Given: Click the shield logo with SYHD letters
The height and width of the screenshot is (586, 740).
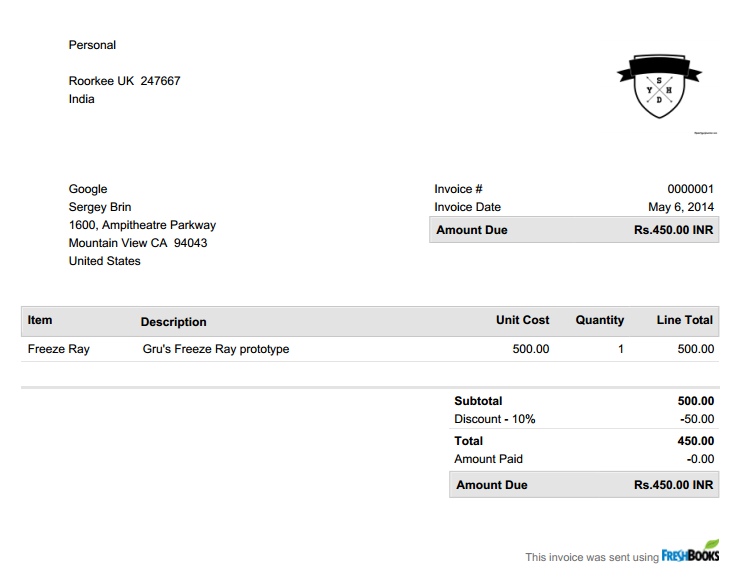Looking at the screenshot, I should click(659, 87).
